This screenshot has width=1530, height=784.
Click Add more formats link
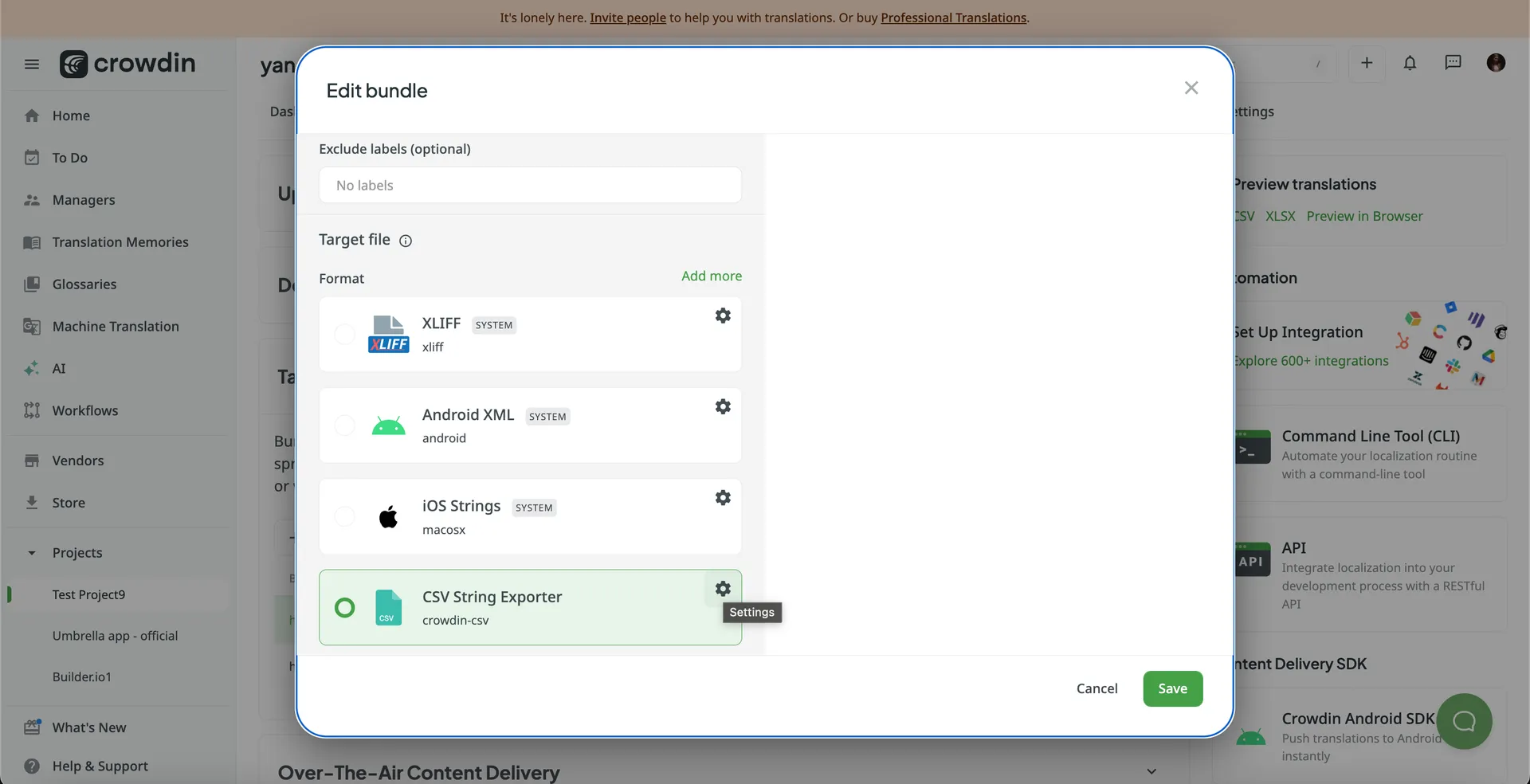click(712, 276)
